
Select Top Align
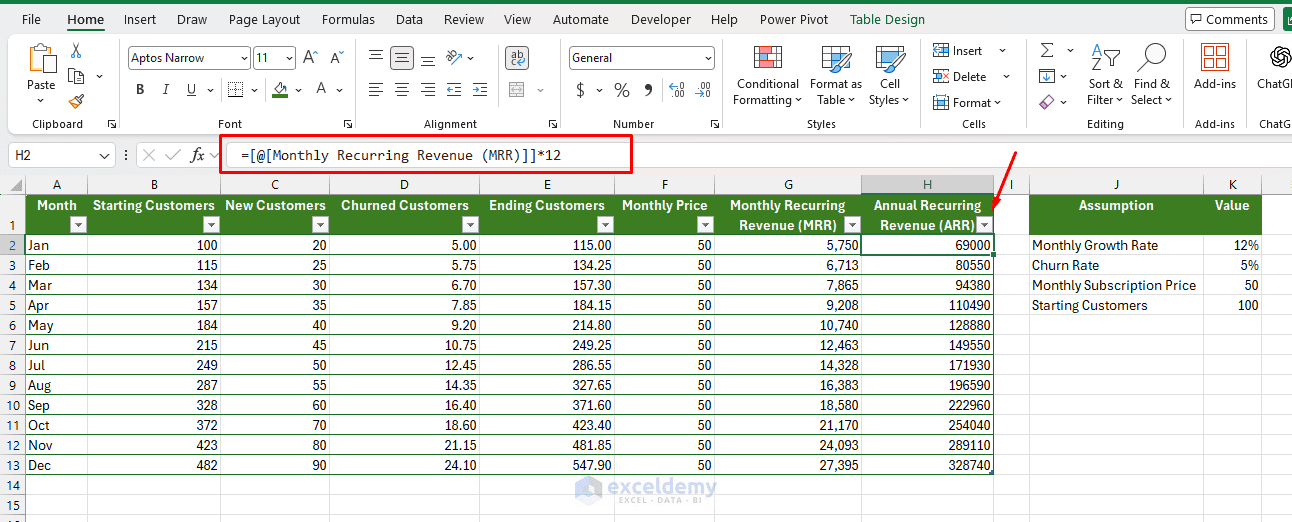(x=376, y=58)
